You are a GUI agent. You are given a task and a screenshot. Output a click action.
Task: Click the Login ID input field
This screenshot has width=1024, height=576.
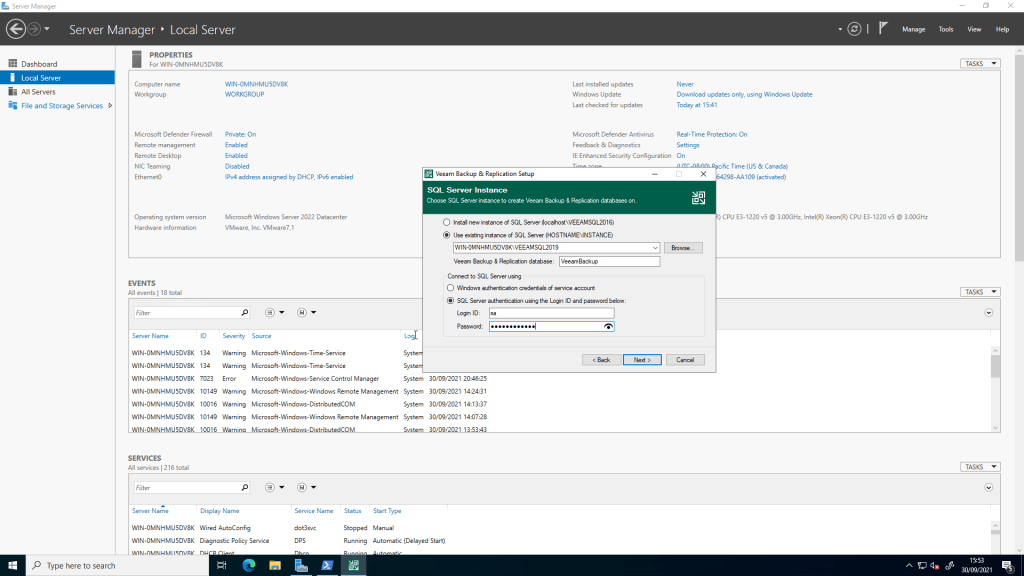tap(551, 313)
